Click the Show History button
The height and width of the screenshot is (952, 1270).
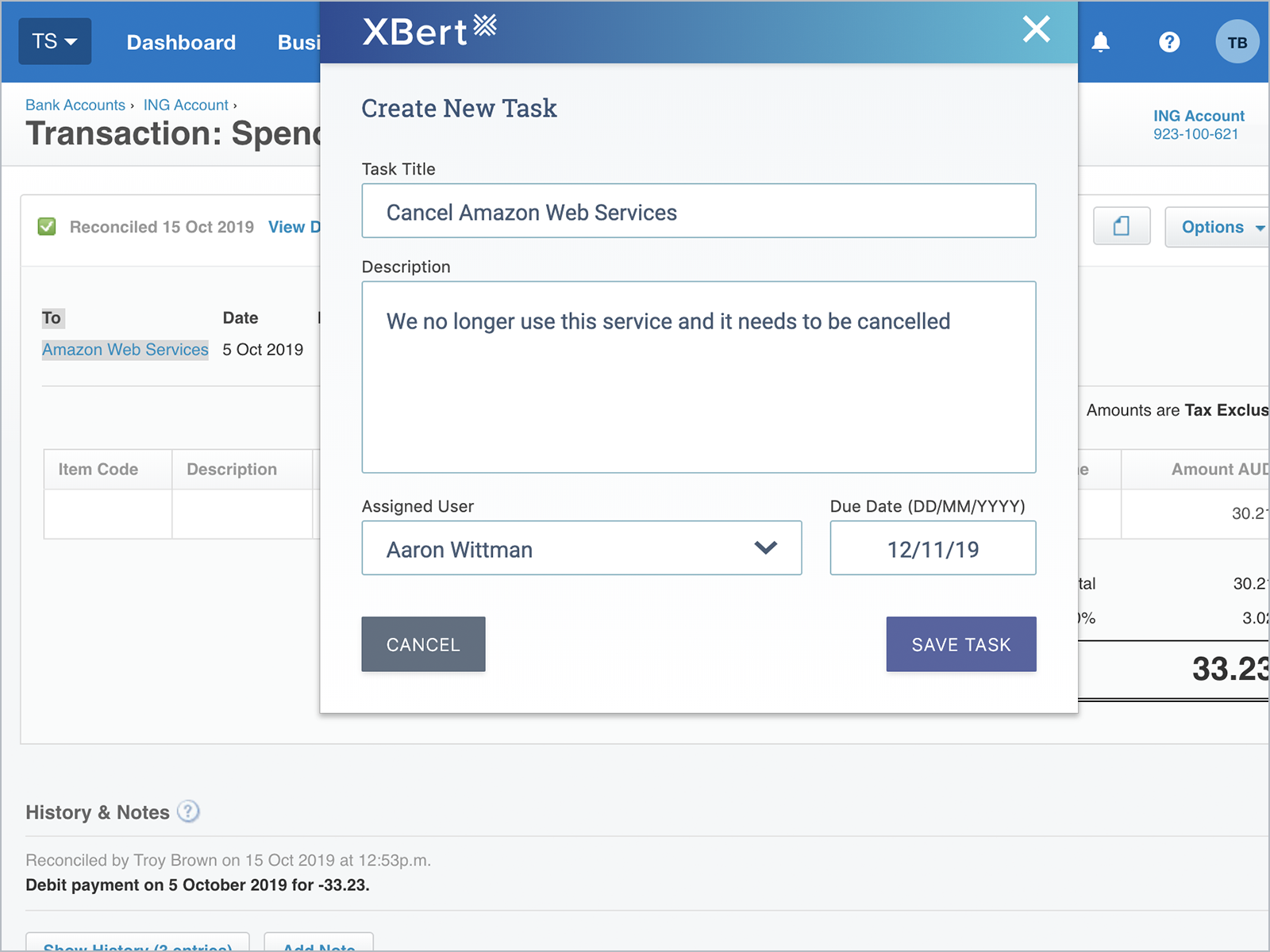pos(137,942)
